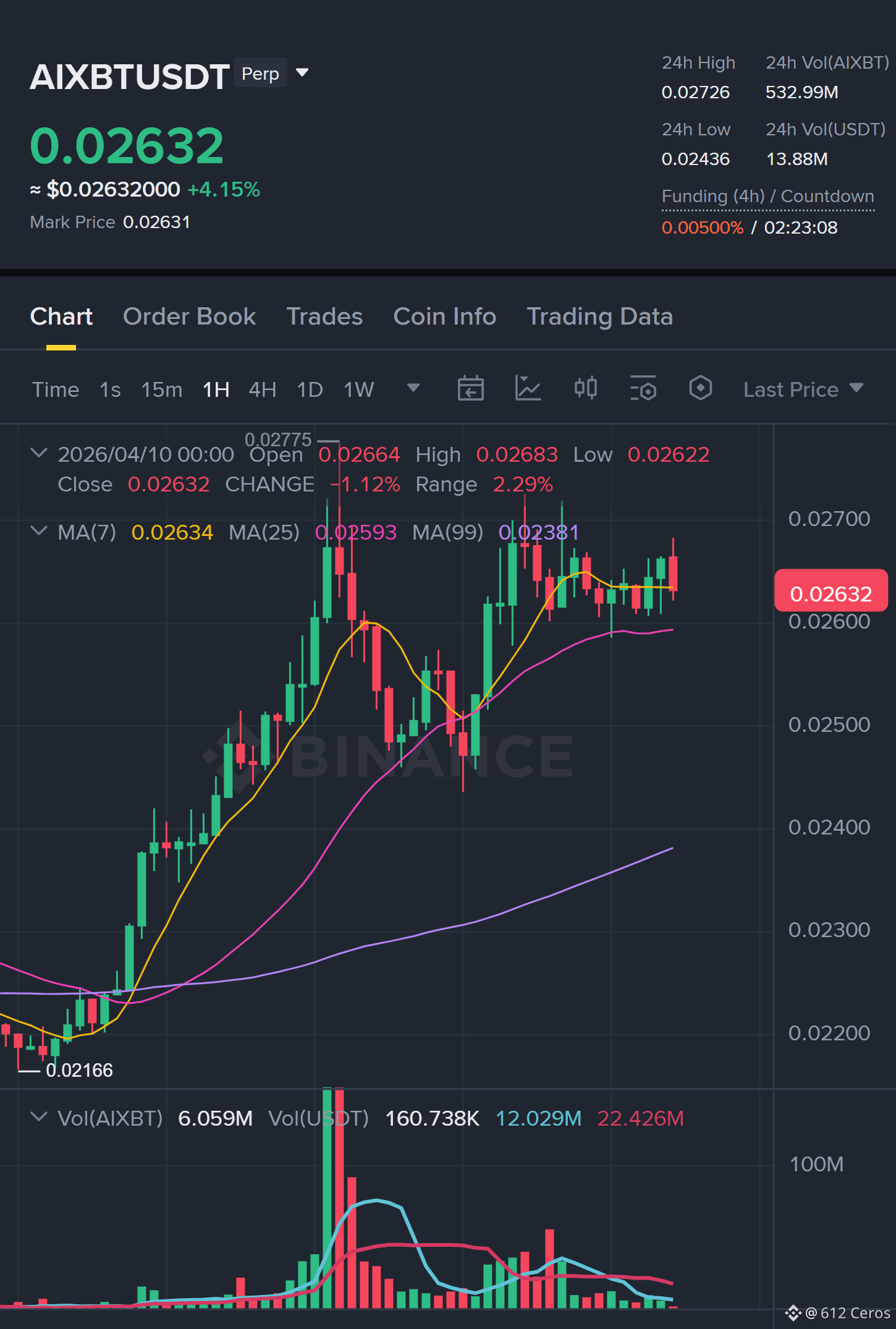Screen dimensions: 896x1329
Task: Click the red 0.02632 price axis marker
Action: pyautogui.click(x=831, y=592)
